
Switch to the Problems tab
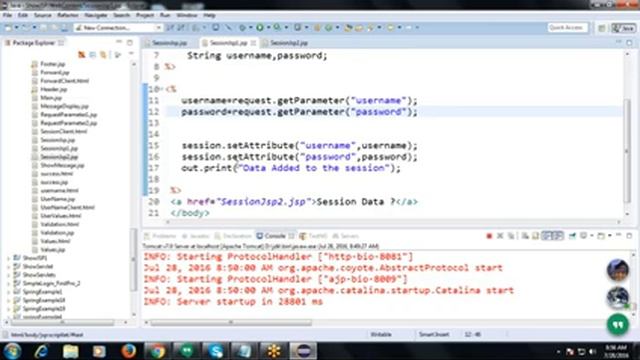pyautogui.click(x=160, y=236)
